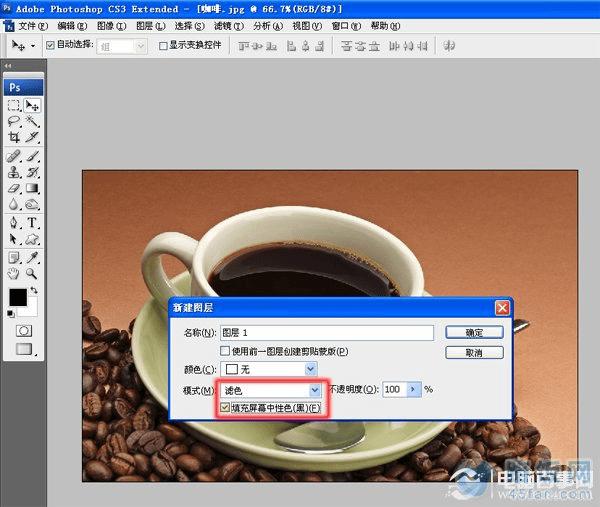Confirm new layer with 确定 button
Viewport: 600px width, 507px height.
point(474,333)
